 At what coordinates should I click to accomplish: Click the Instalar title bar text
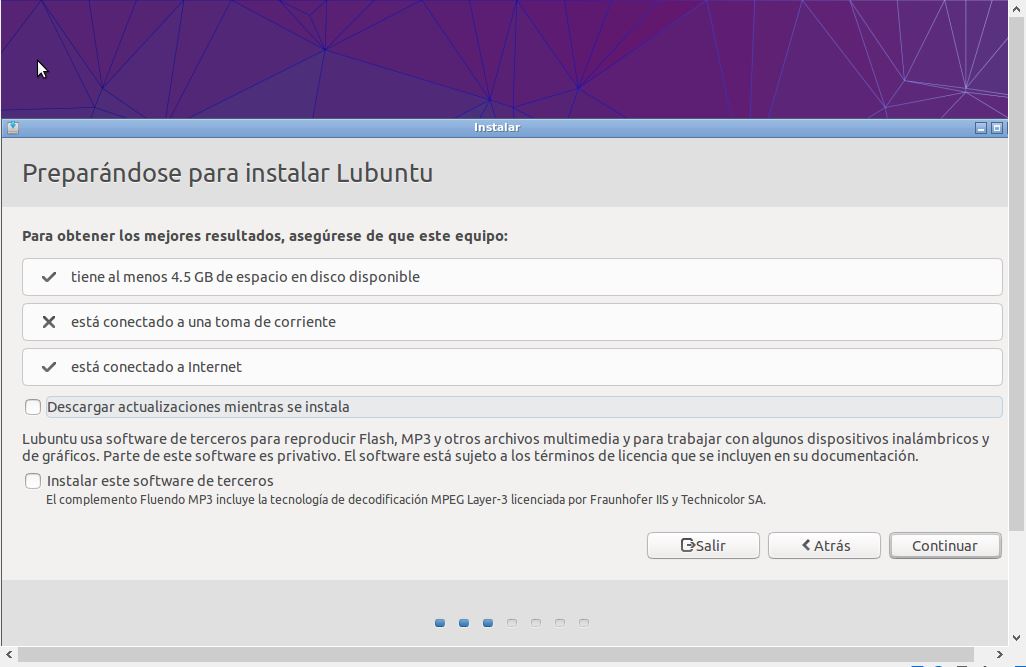pyautogui.click(x=497, y=128)
